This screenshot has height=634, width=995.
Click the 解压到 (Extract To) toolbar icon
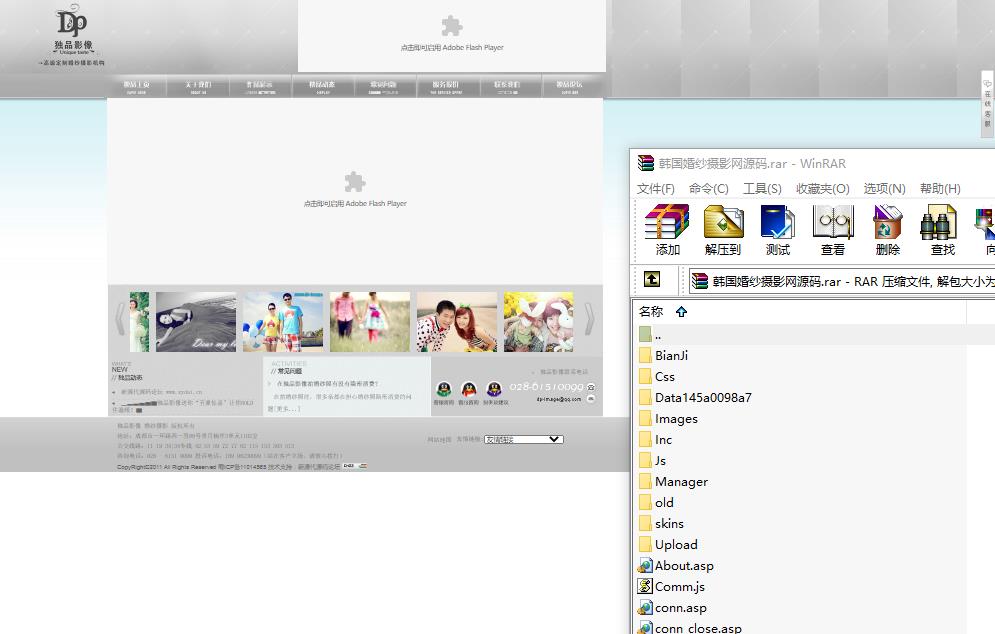pos(723,230)
